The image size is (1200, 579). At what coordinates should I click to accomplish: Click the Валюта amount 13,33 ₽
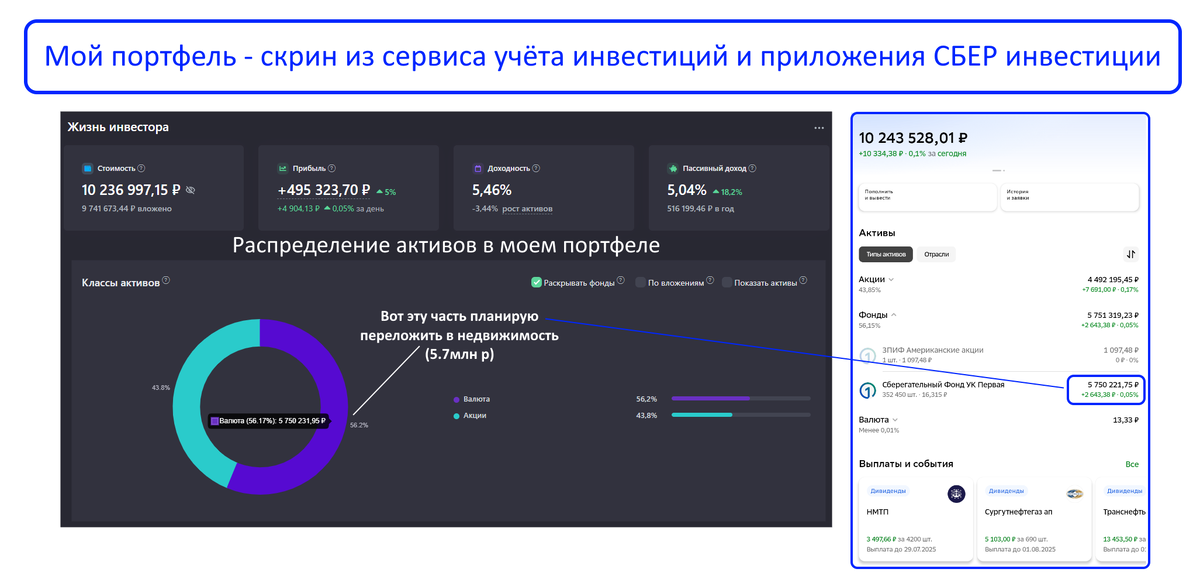tap(1125, 420)
